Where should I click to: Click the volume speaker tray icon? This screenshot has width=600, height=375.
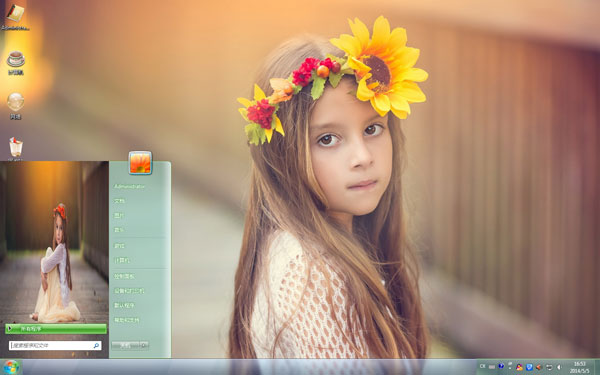[559, 367]
